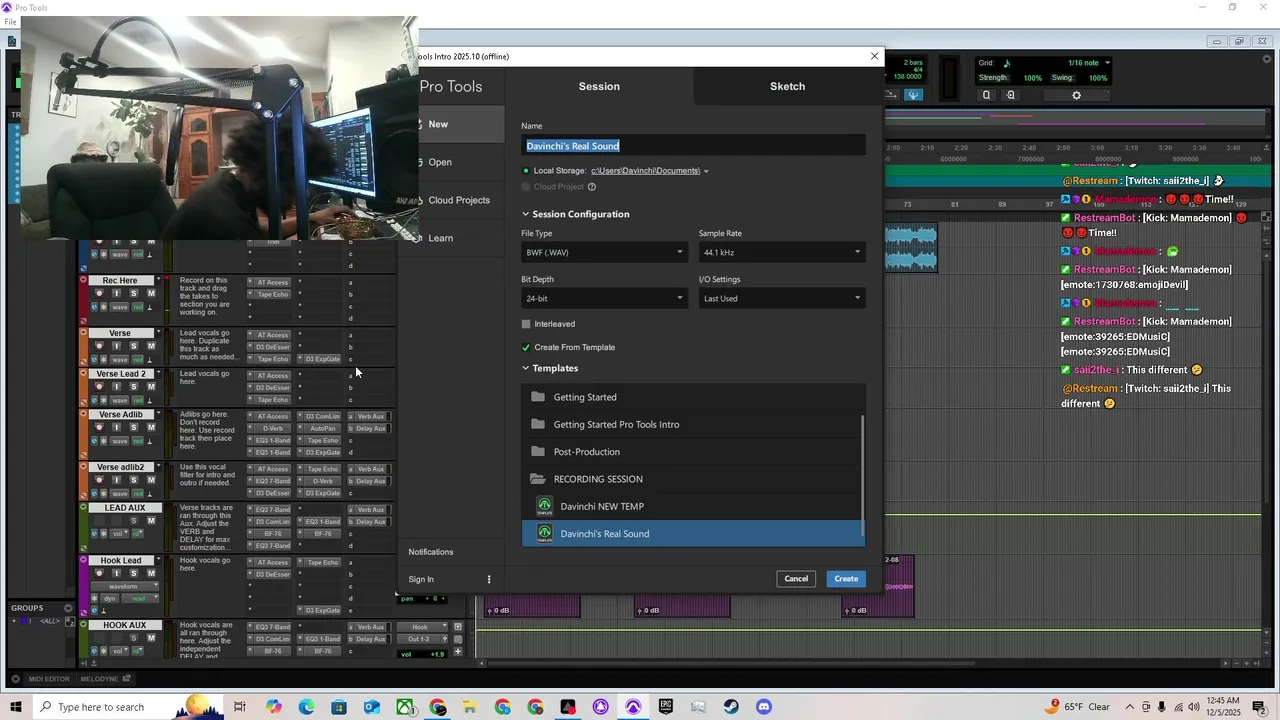
Task: Toggle input monitoring on Rec Here track
Action: 116,293
